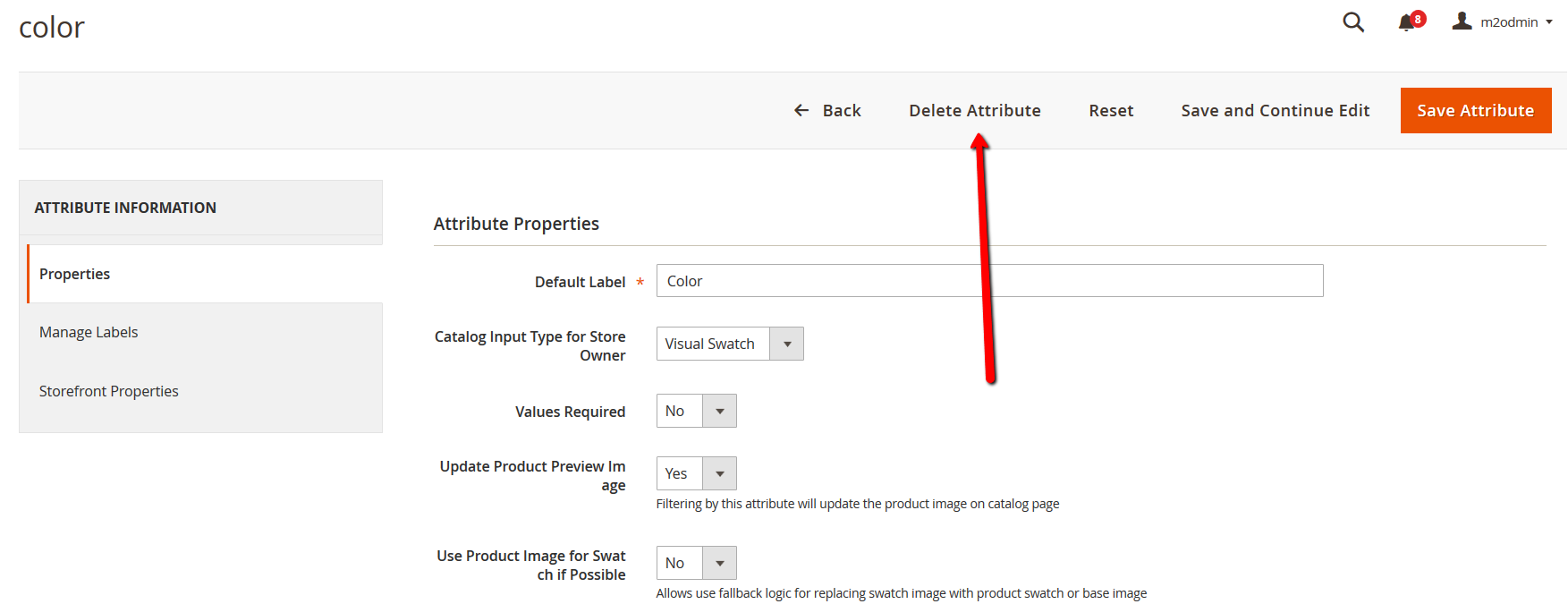The width and height of the screenshot is (1568, 604).
Task: Click the m2odmin user avatar icon
Action: click(1462, 21)
